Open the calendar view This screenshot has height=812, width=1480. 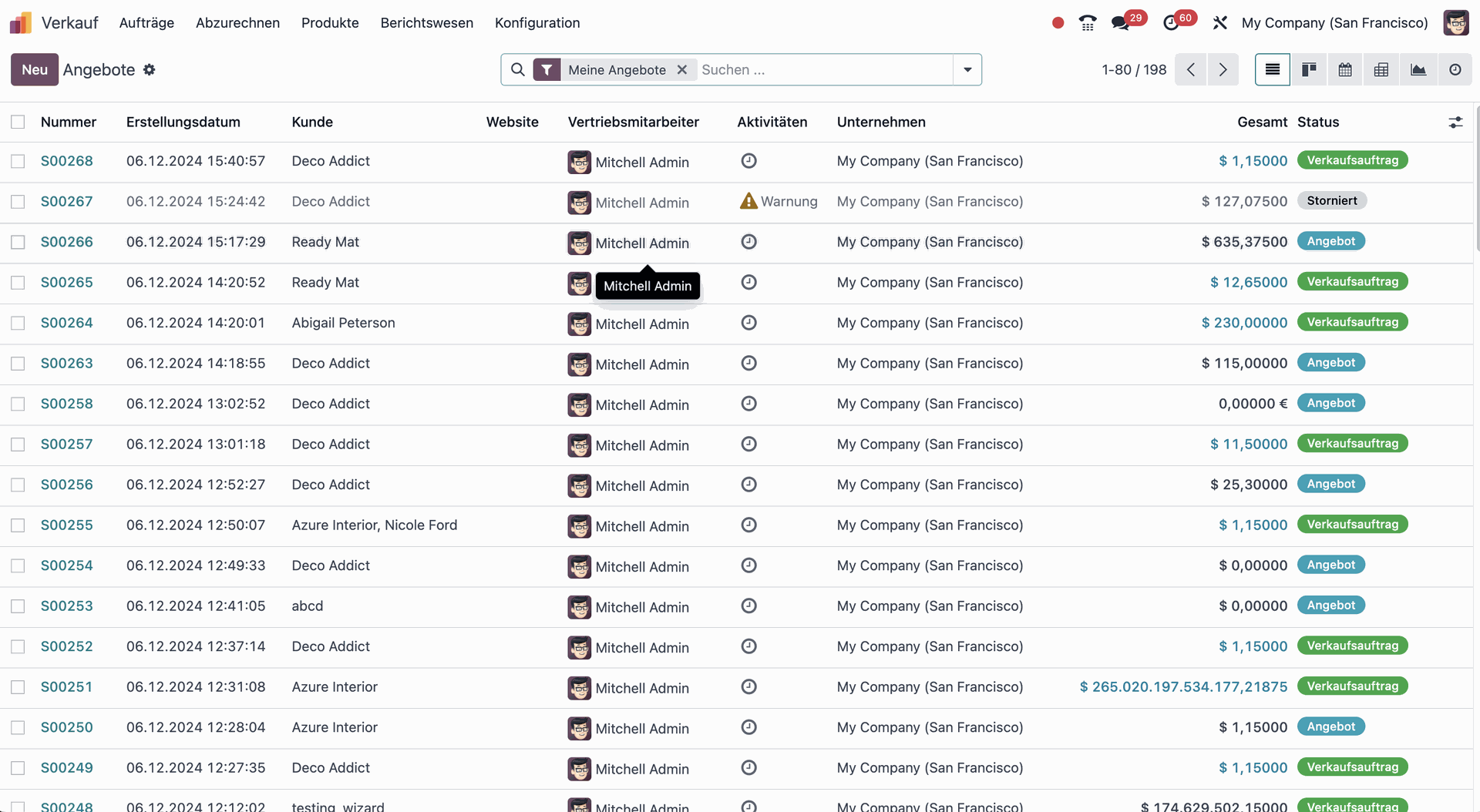tap(1344, 70)
